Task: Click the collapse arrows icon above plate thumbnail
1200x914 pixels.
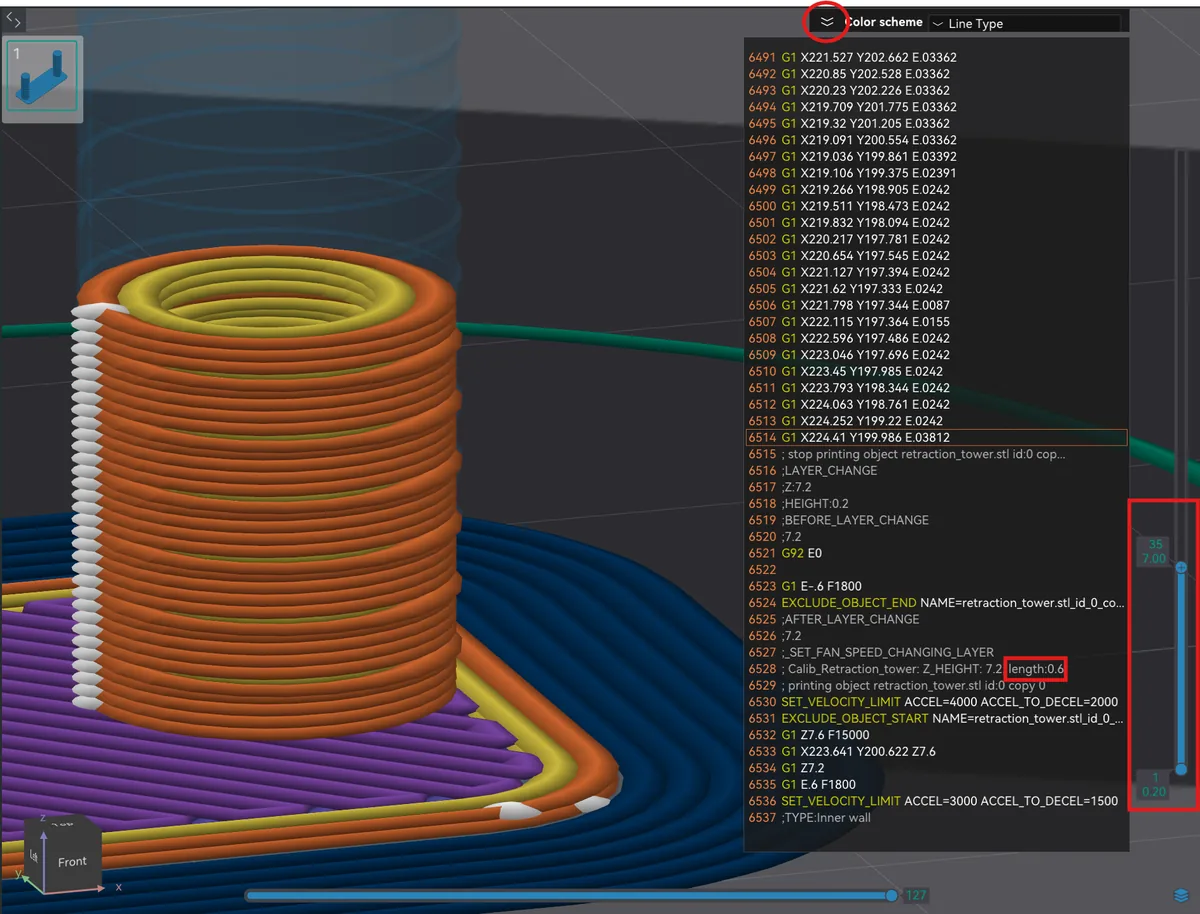Action: 14,20
